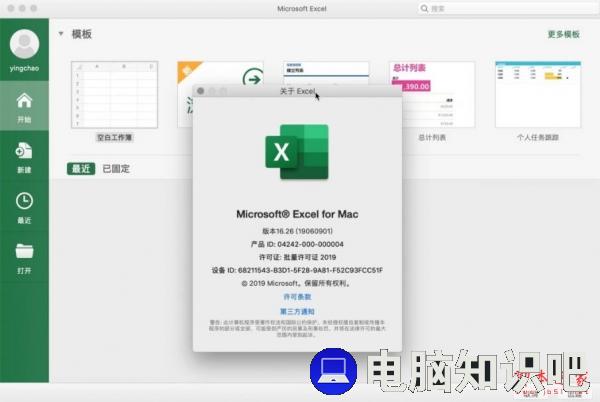
Task: Click the 总计列表 label under thumbnail
Action: (x=432, y=137)
